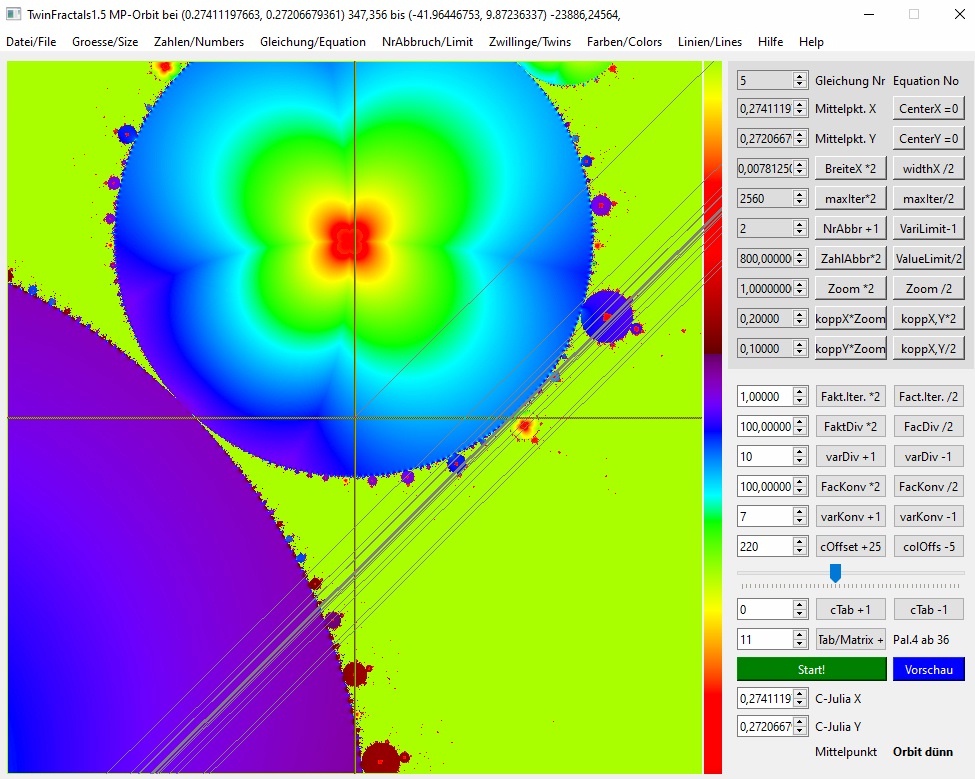Start the fractal calculation
Image resolution: width=975 pixels, height=779 pixels.
811,669
